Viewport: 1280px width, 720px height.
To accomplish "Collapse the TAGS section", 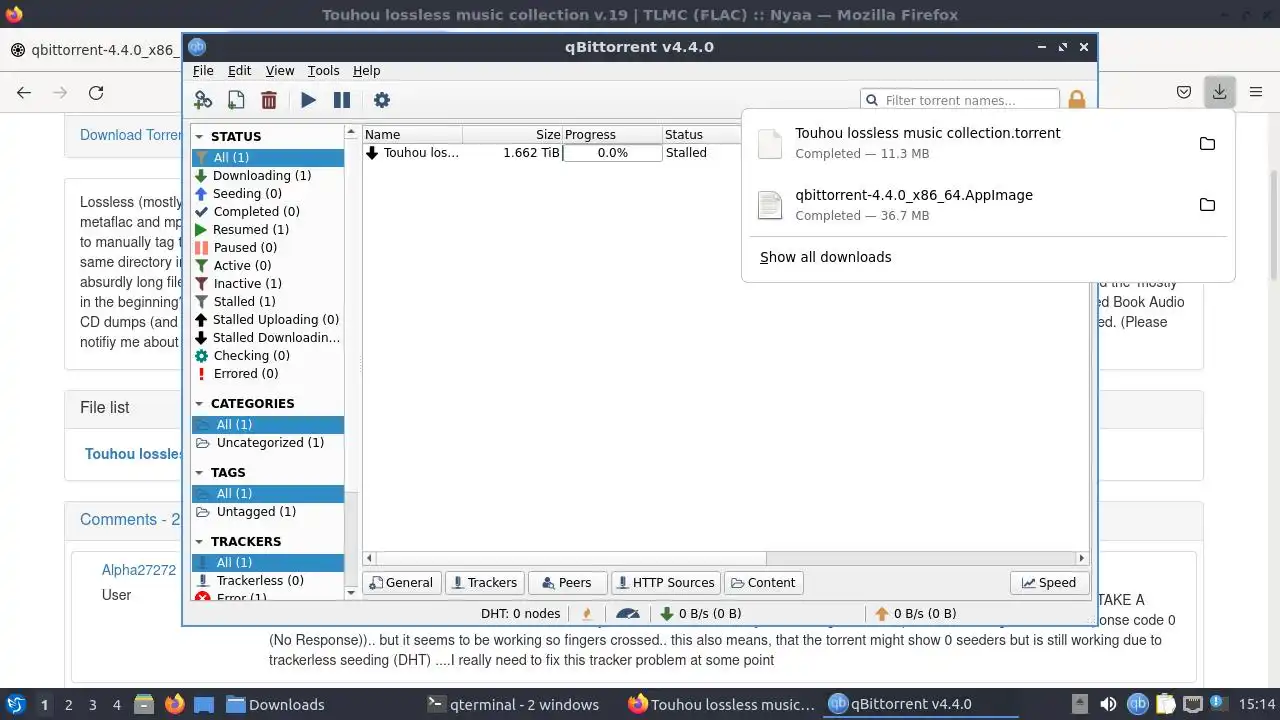I will [x=199, y=473].
